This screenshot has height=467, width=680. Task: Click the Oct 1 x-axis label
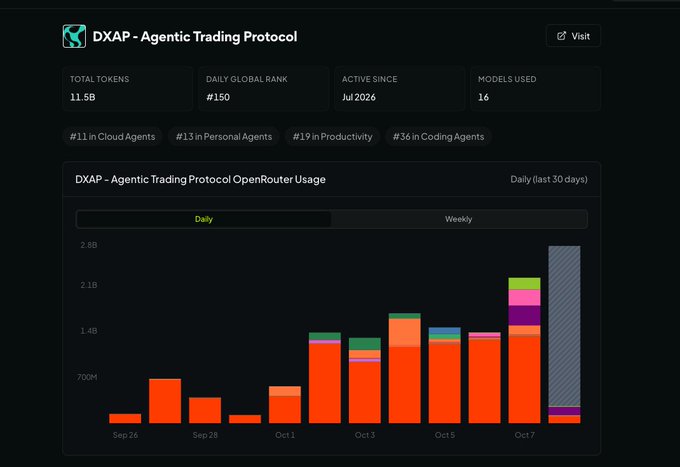(285, 435)
